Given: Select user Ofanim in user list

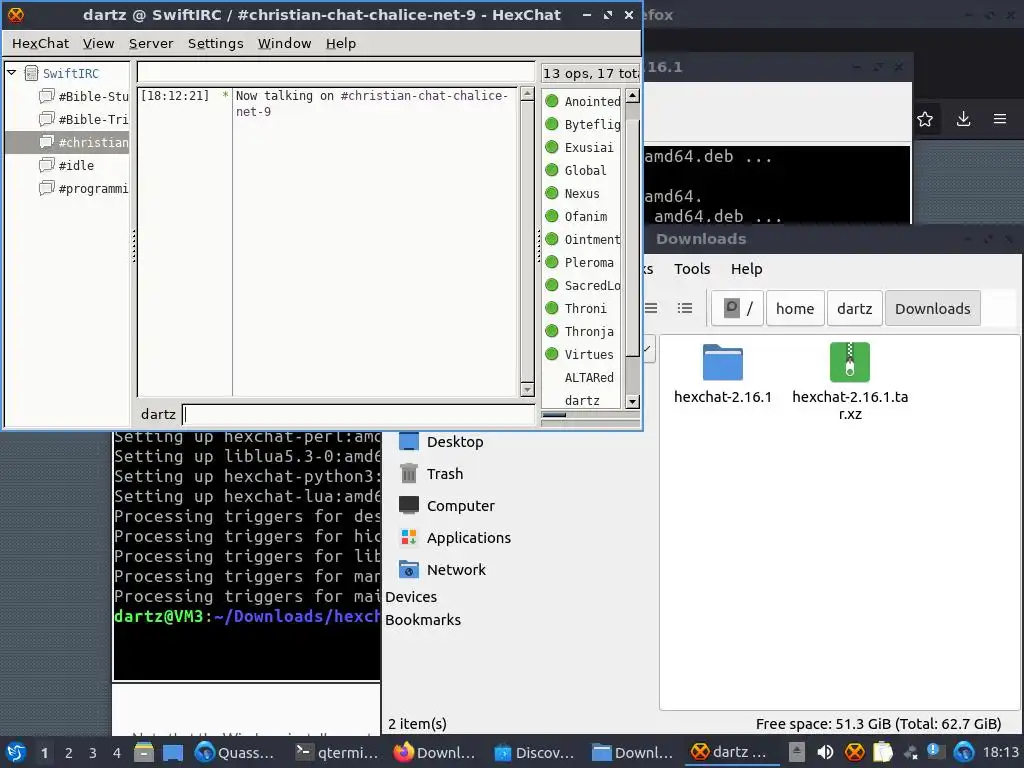Looking at the screenshot, I should click(x=586, y=216).
